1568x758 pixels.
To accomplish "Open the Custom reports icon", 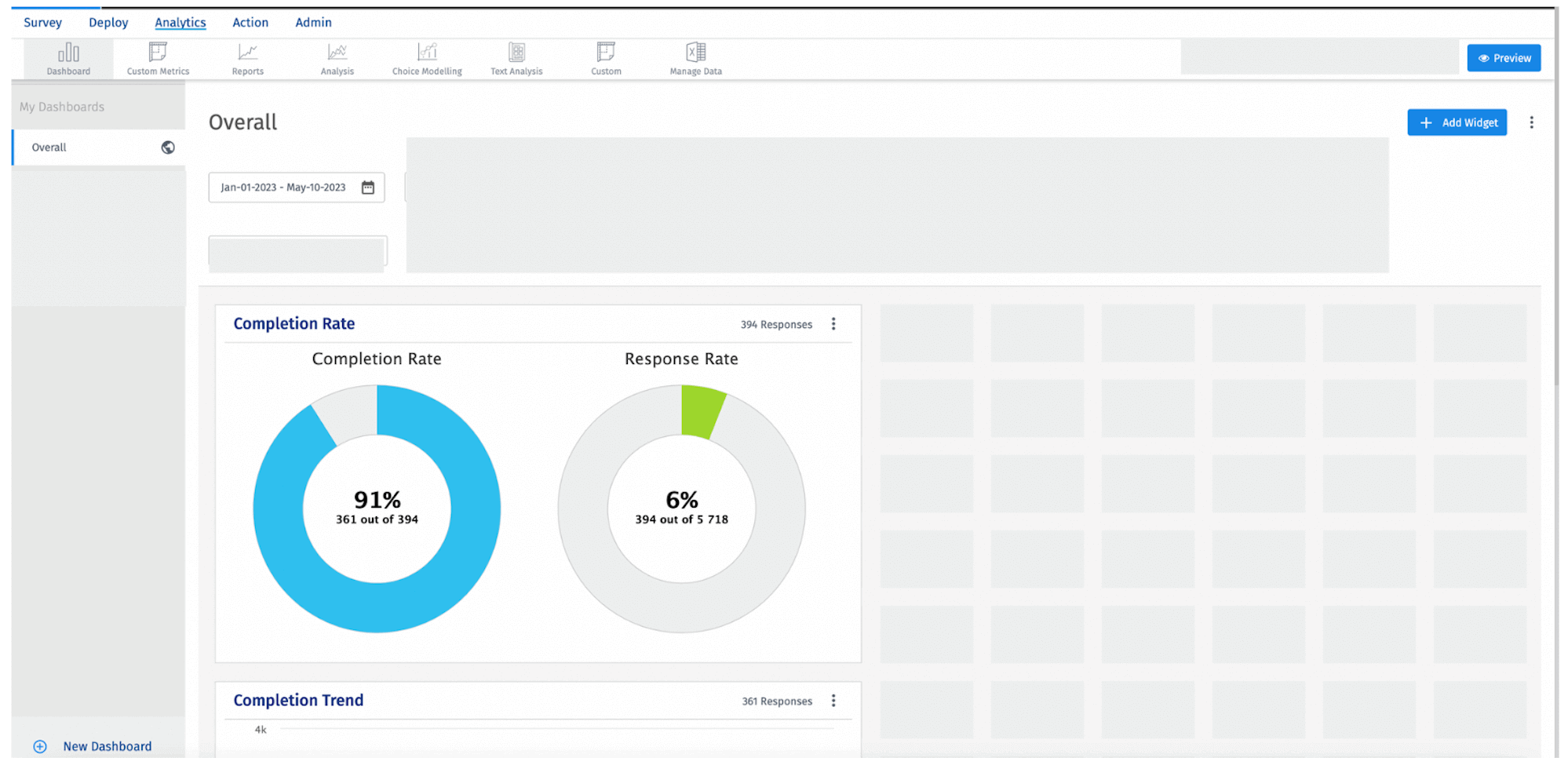I will tap(605, 53).
